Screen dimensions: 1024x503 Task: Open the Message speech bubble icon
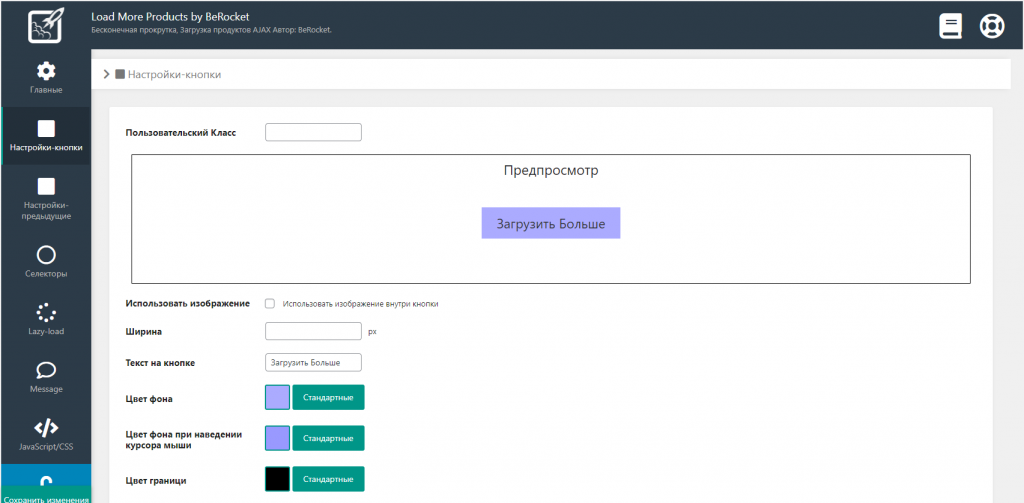46,371
